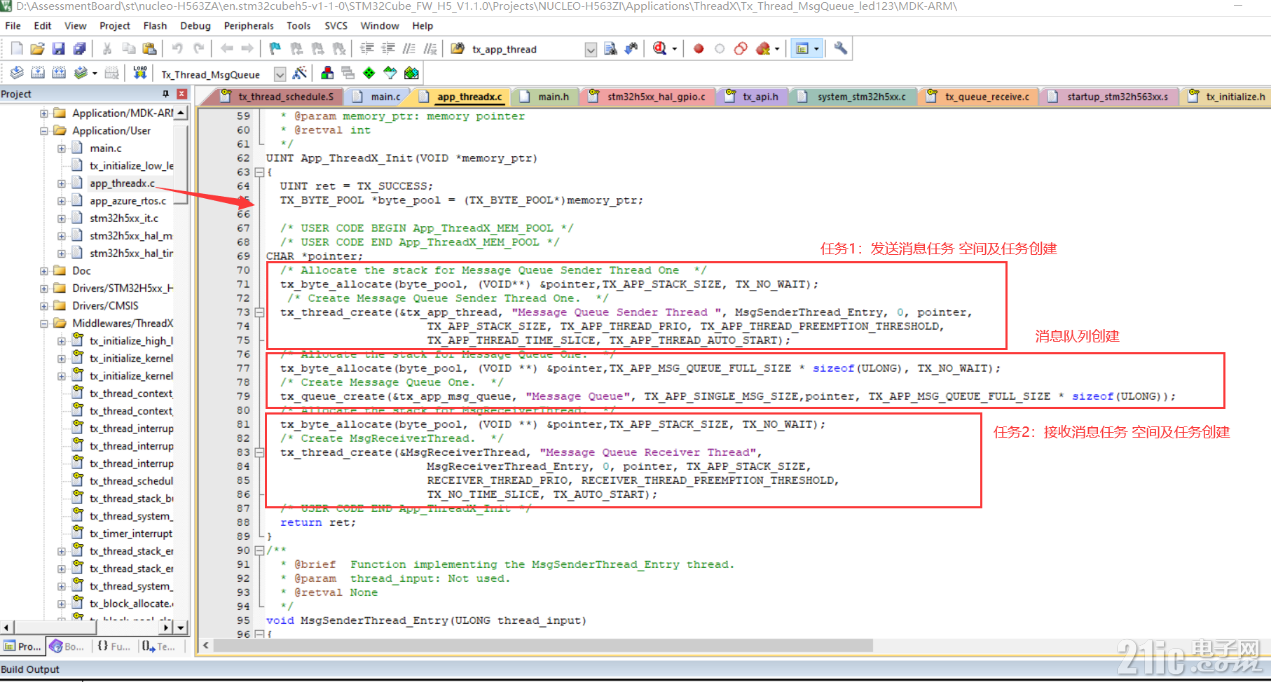Expand the Doc folder

tap(45, 271)
